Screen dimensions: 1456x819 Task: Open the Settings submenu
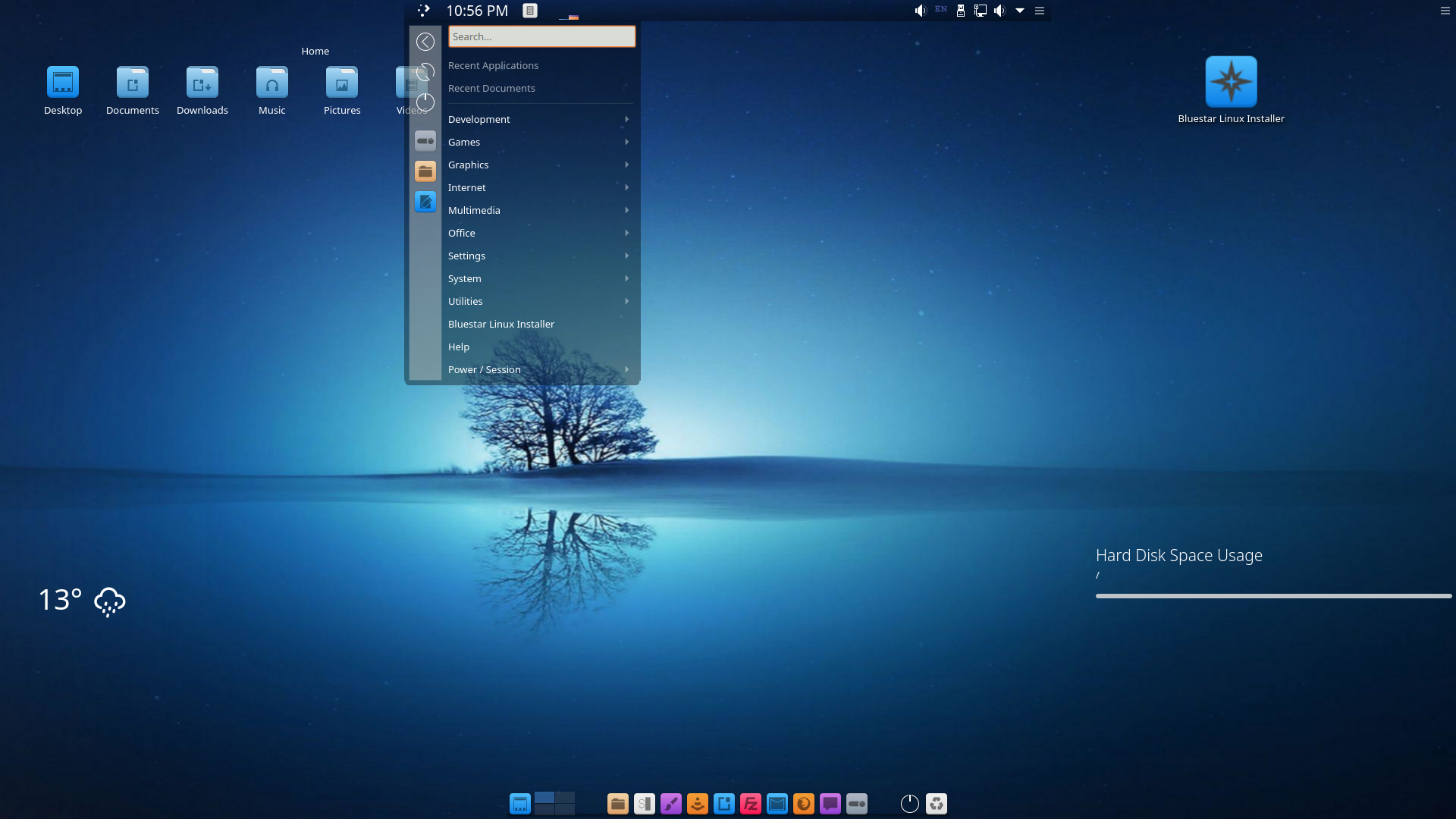tap(539, 256)
